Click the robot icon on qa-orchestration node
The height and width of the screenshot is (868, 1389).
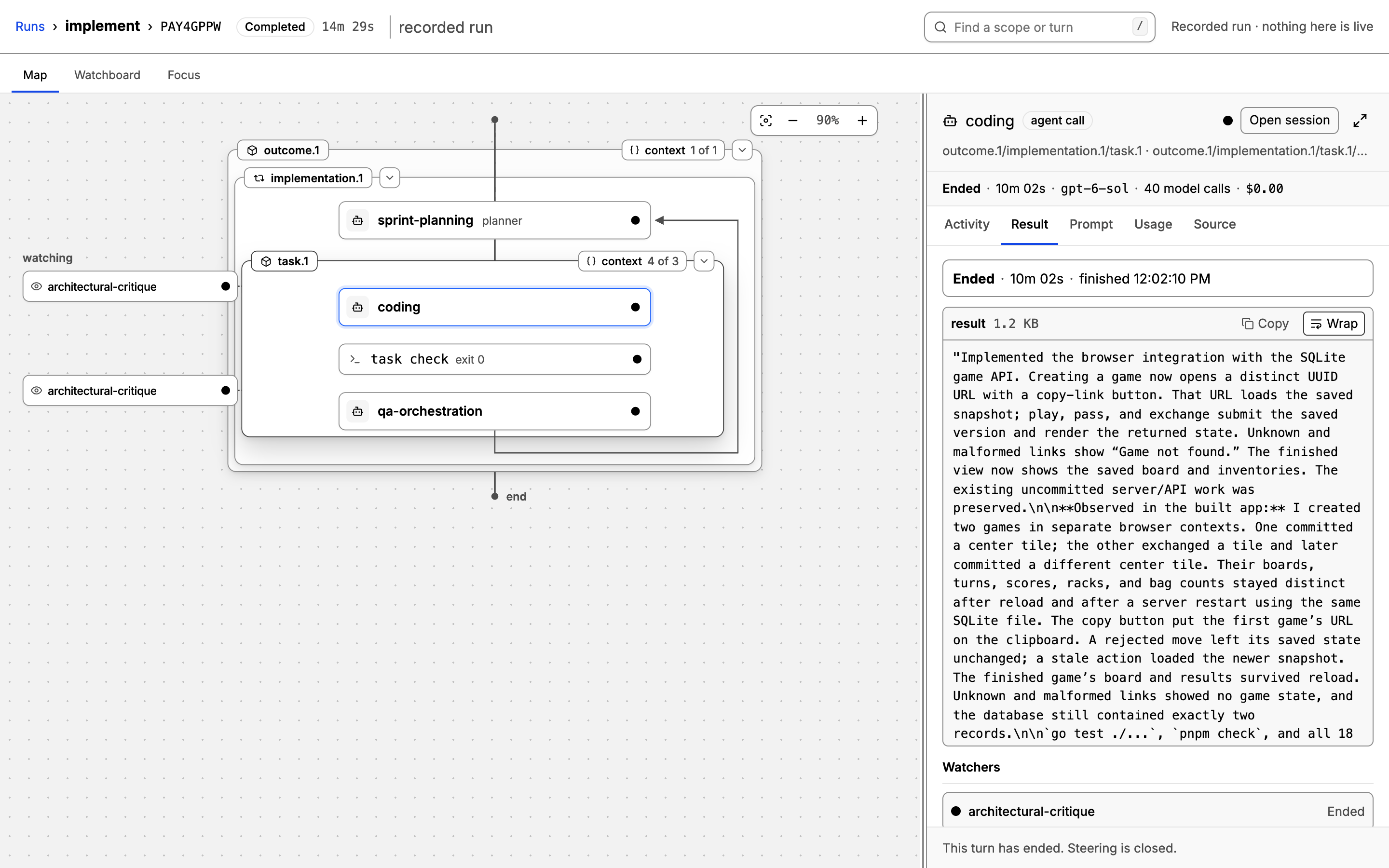pos(357,411)
